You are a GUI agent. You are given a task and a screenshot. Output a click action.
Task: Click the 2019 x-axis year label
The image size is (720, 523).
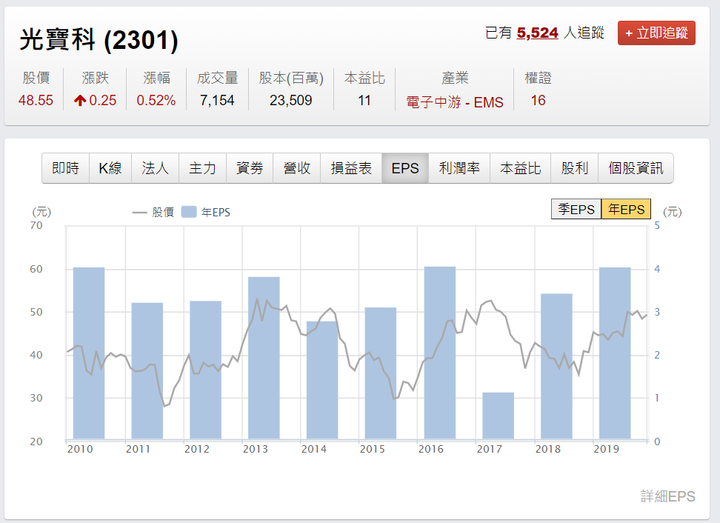pos(606,449)
